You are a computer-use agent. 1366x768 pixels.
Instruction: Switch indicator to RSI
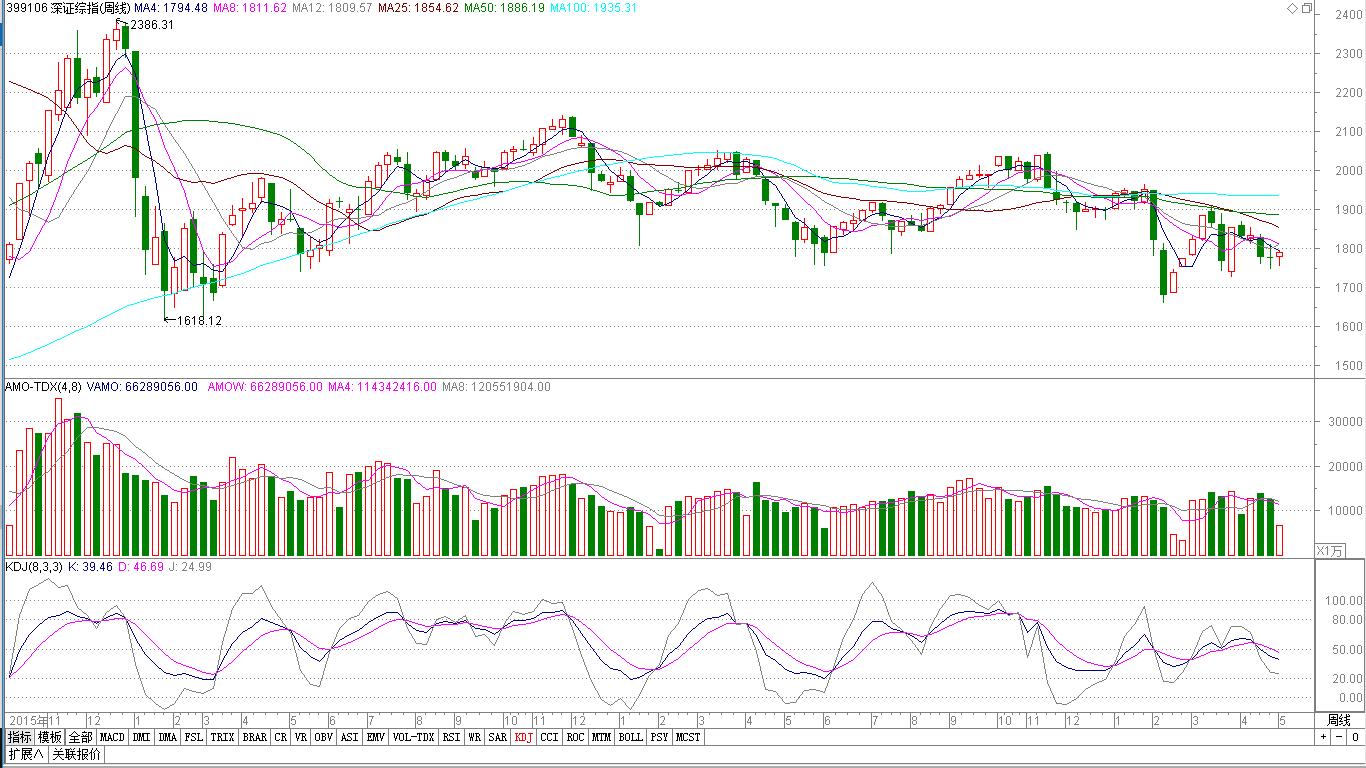coord(452,737)
